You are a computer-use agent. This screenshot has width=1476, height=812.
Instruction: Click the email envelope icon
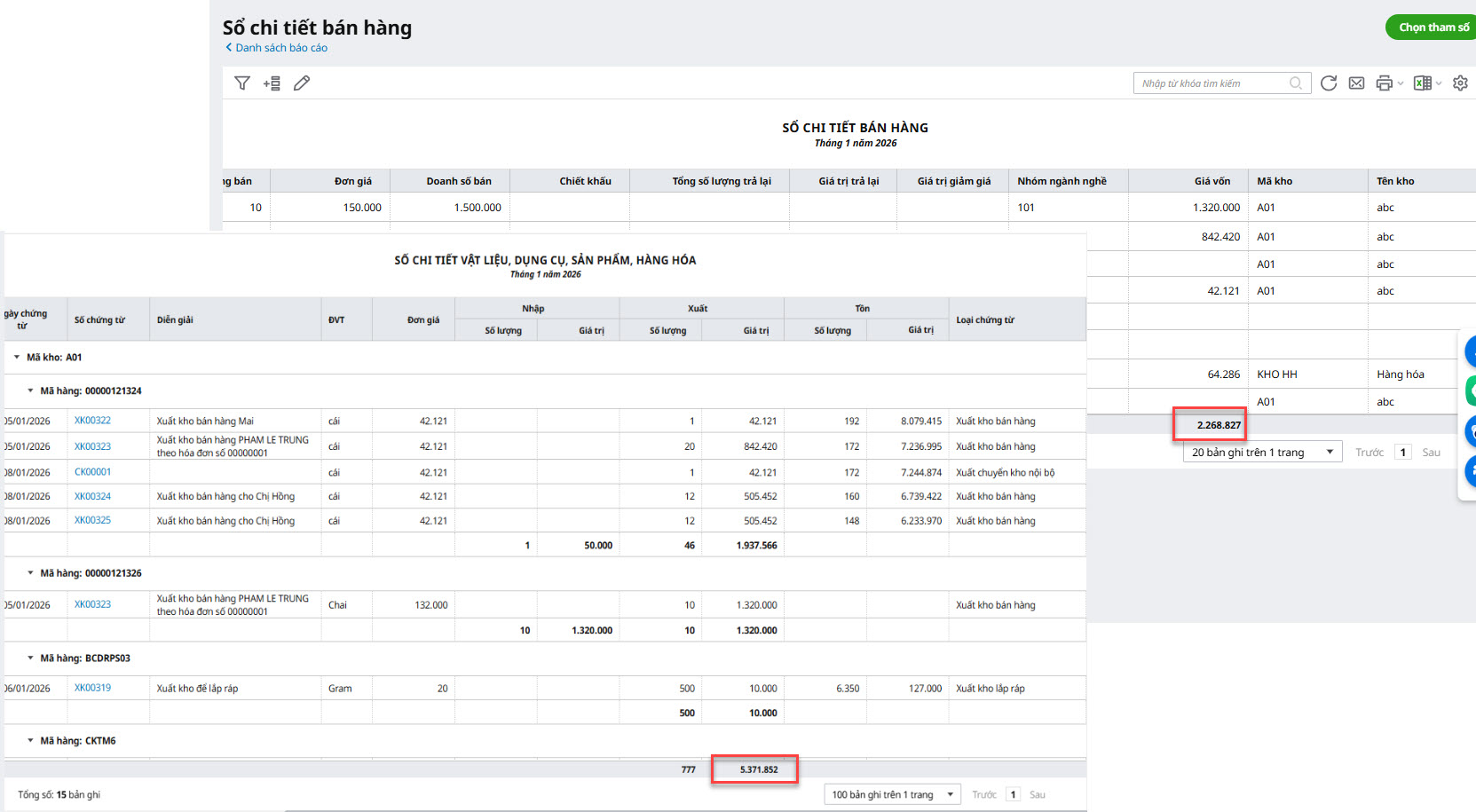coord(1356,83)
